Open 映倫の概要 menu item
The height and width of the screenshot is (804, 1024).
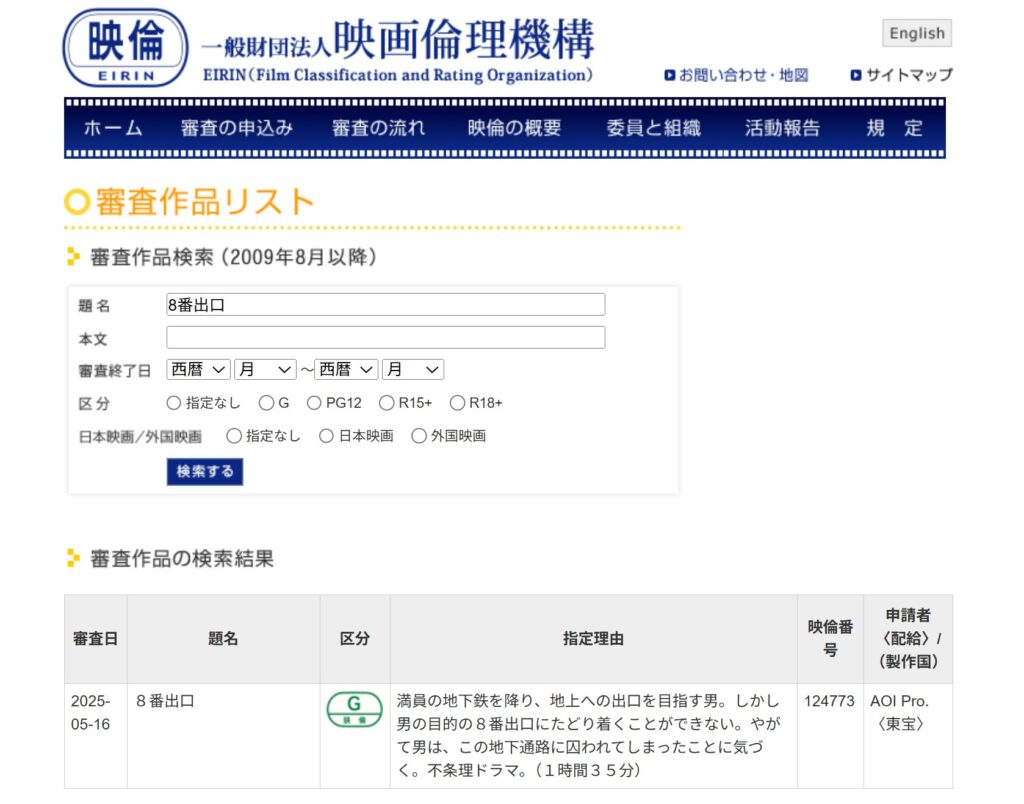(x=515, y=128)
